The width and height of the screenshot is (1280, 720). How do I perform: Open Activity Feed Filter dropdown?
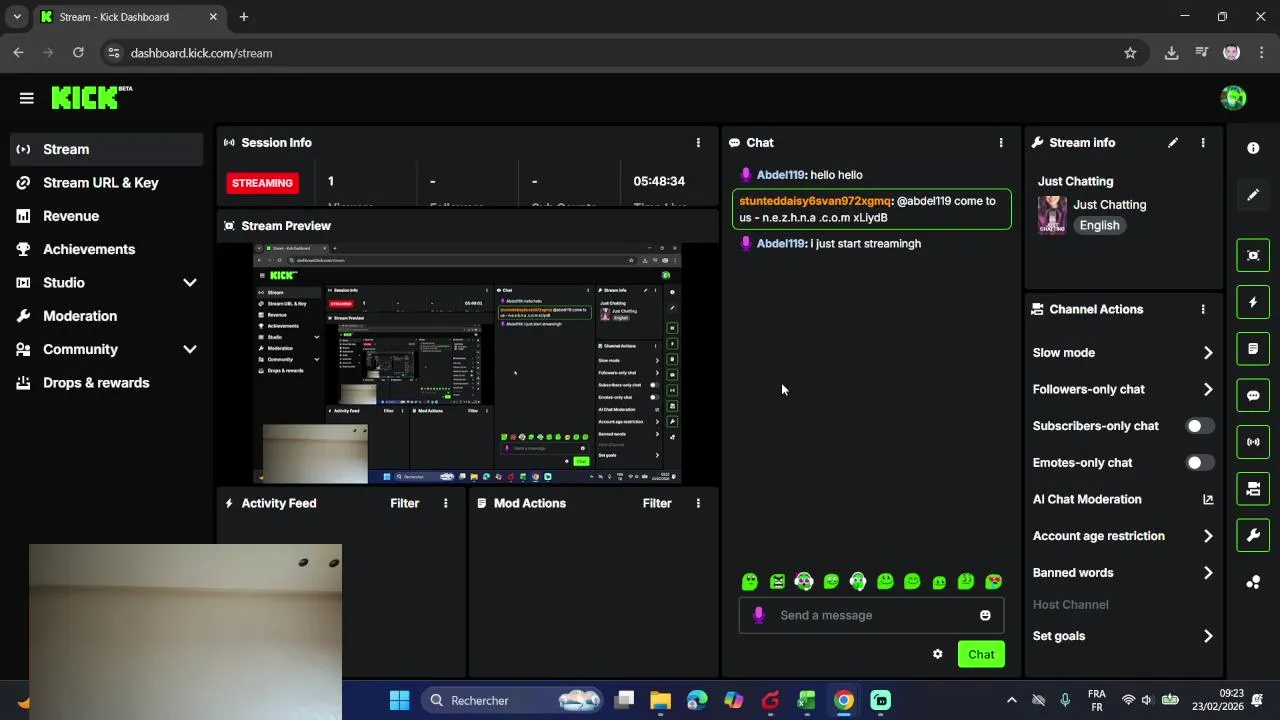pyautogui.click(x=404, y=503)
